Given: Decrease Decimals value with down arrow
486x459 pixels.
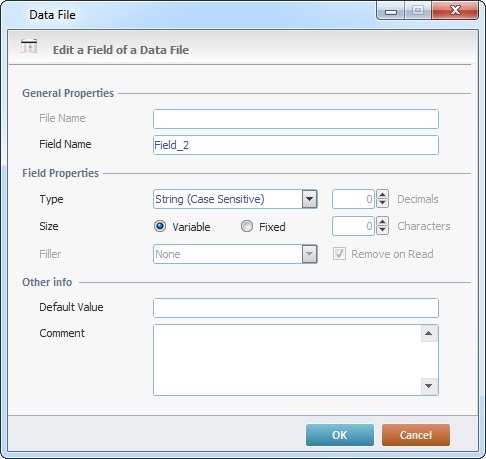Looking at the screenshot, I should click(382, 203).
